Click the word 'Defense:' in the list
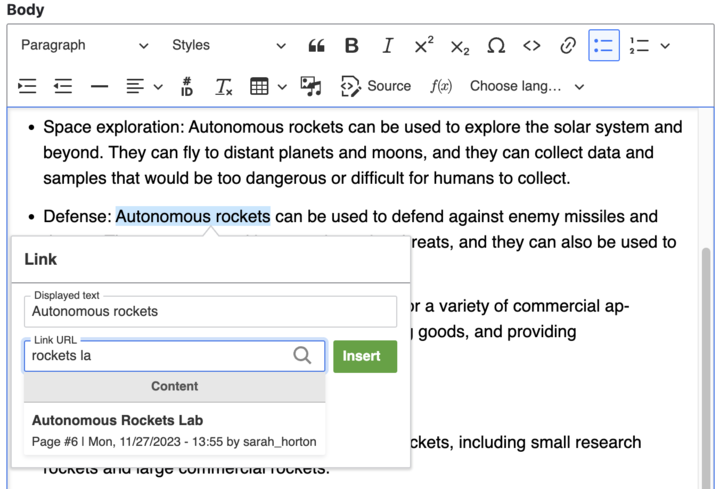Image resolution: width=720 pixels, height=489 pixels. tap(78, 216)
